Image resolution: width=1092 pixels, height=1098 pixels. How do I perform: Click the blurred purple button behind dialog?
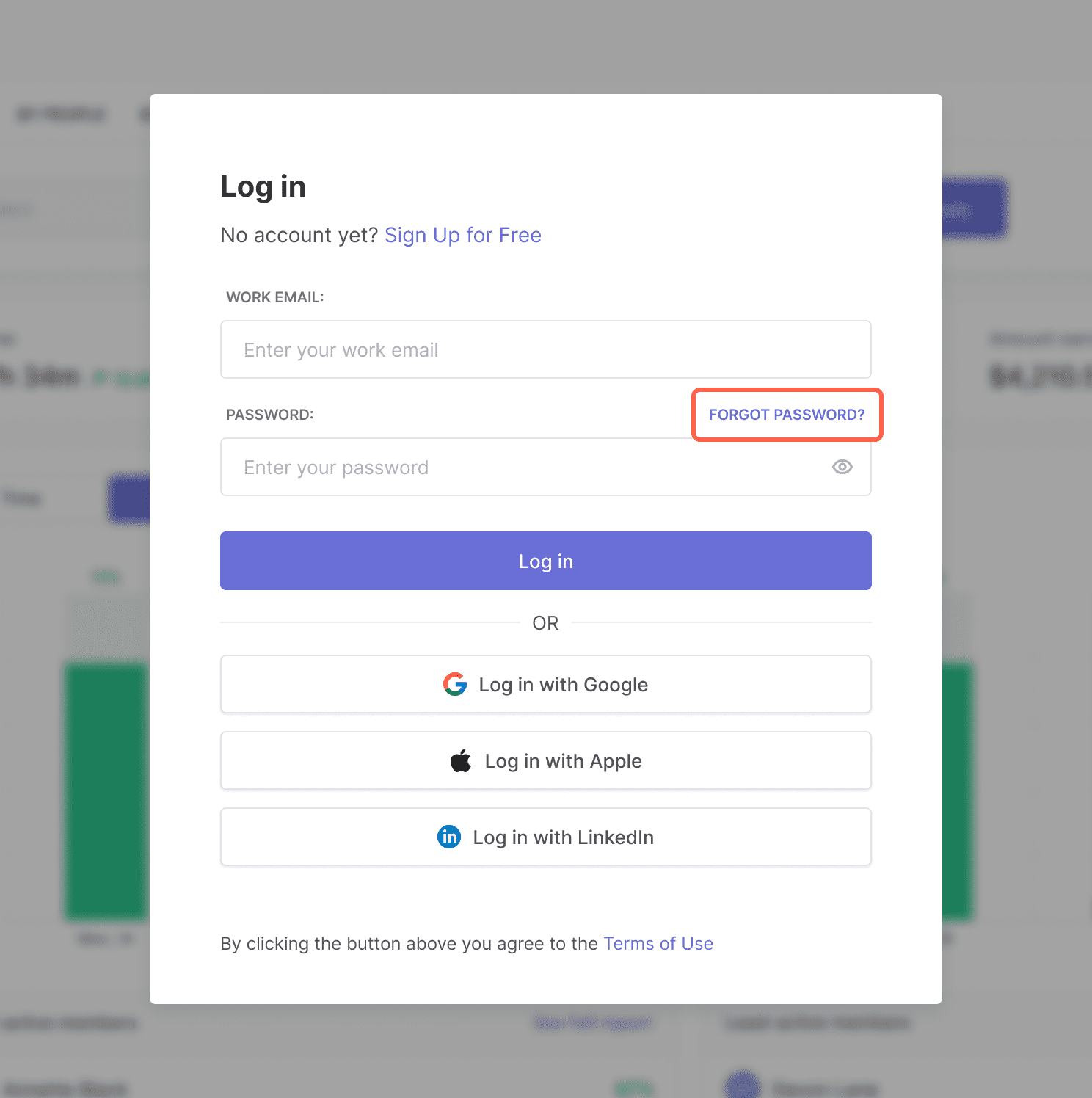tap(975, 209)
